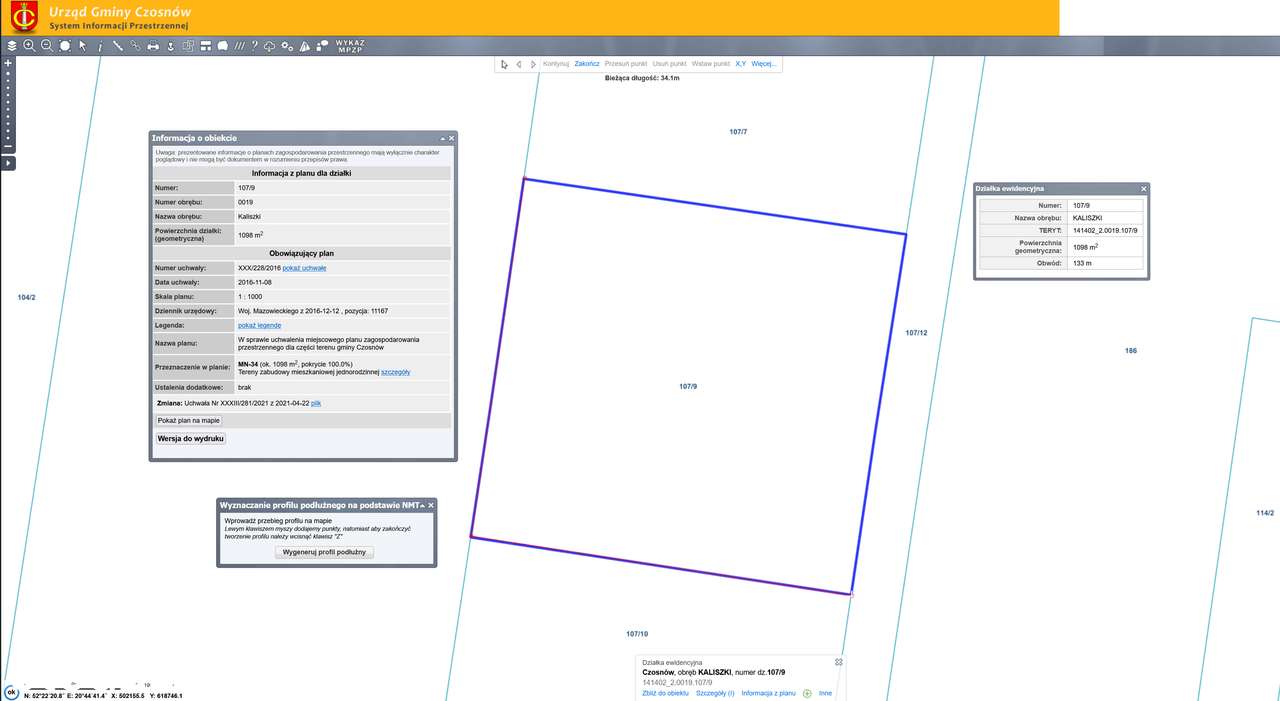Open 'szczegóły' link for MN-34
1280x701 pixels.
click(396, 372)
